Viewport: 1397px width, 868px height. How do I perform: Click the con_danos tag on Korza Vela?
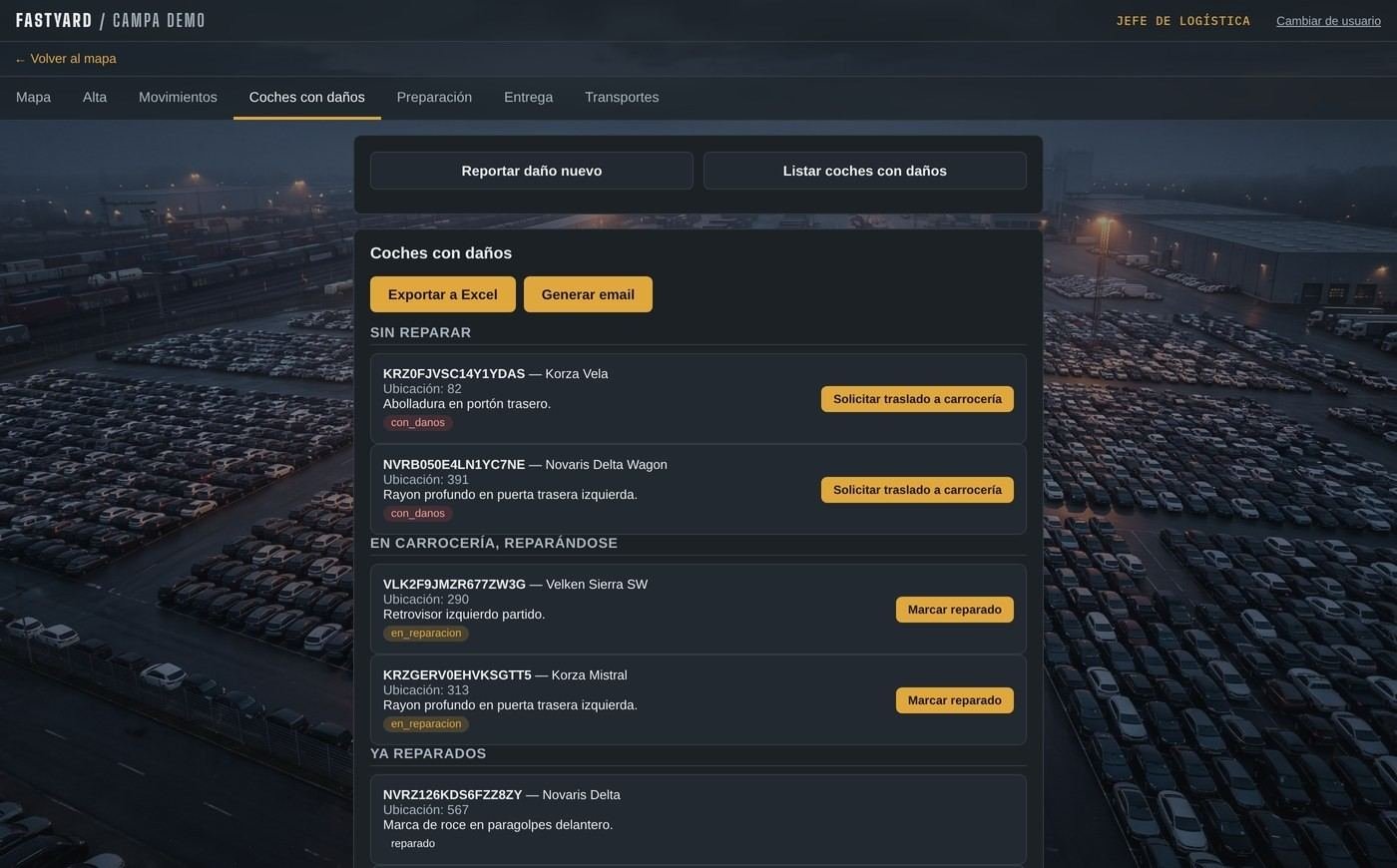[x=418, y=423]
